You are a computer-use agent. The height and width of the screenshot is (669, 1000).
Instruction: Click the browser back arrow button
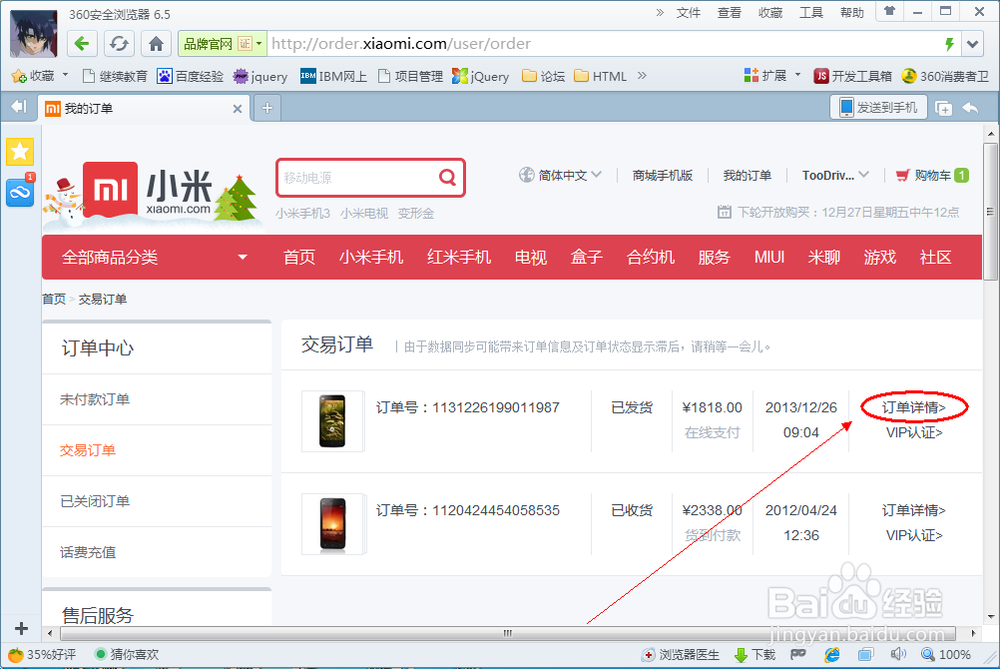pos(81,43)
